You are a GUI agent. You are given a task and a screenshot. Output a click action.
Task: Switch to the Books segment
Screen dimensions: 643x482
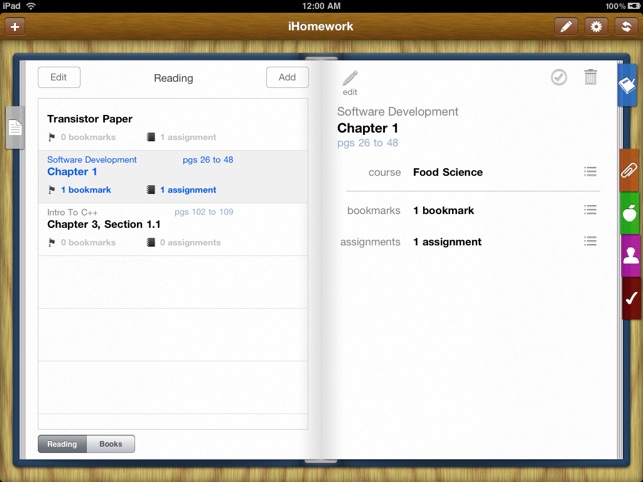pyautogui.click(x=111, y=444)
